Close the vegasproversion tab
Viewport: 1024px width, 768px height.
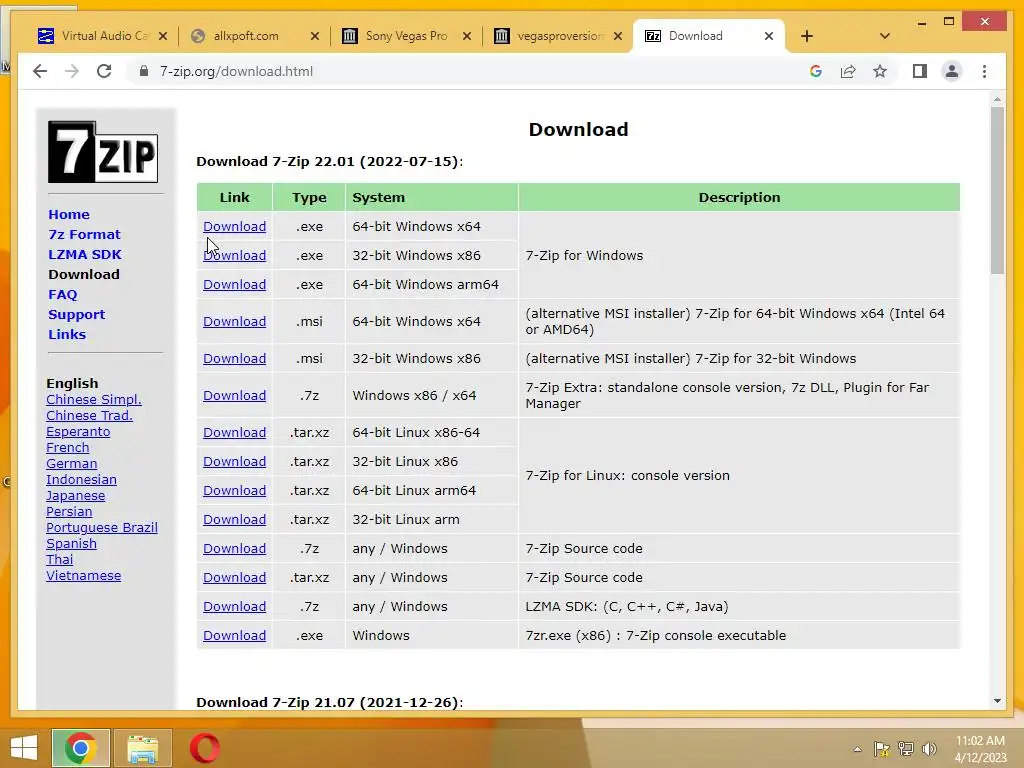618,36
